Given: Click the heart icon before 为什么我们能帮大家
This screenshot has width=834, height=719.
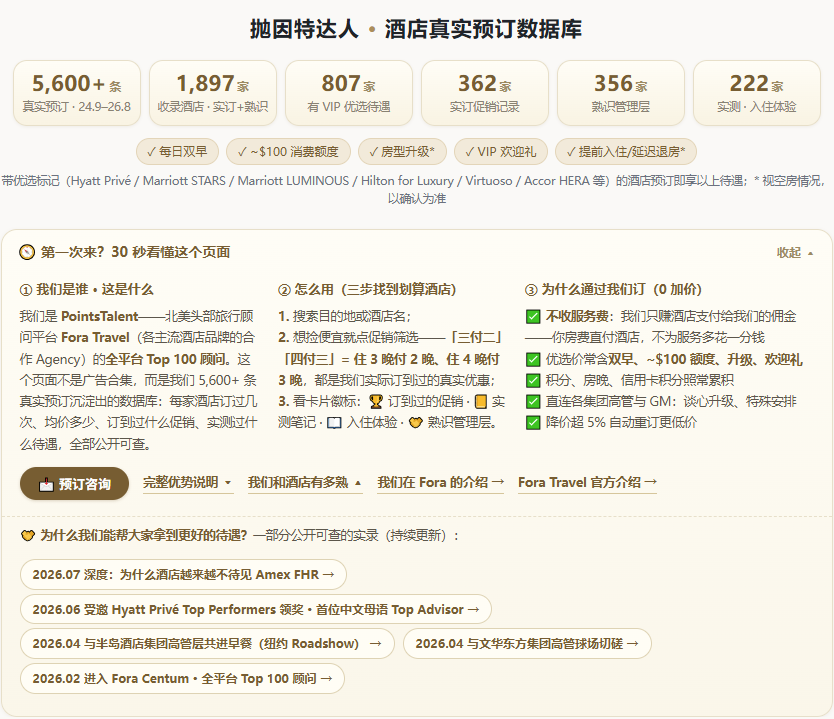Looking at the screenshot, I should 28,536.
